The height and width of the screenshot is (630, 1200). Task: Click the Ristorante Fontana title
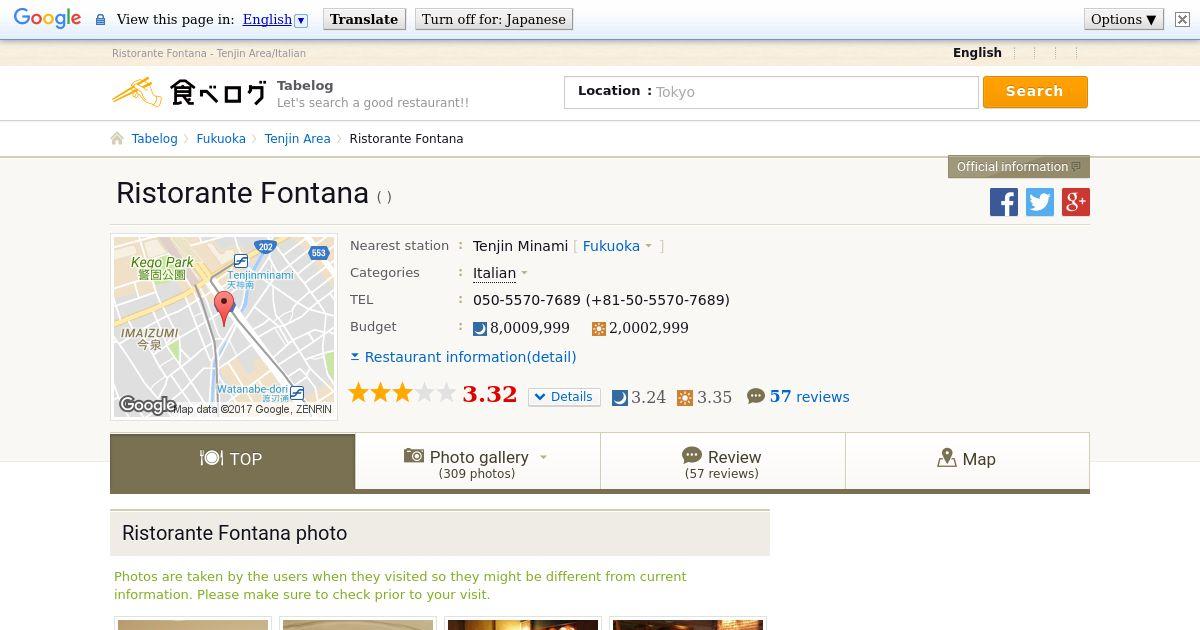point(243,193)
